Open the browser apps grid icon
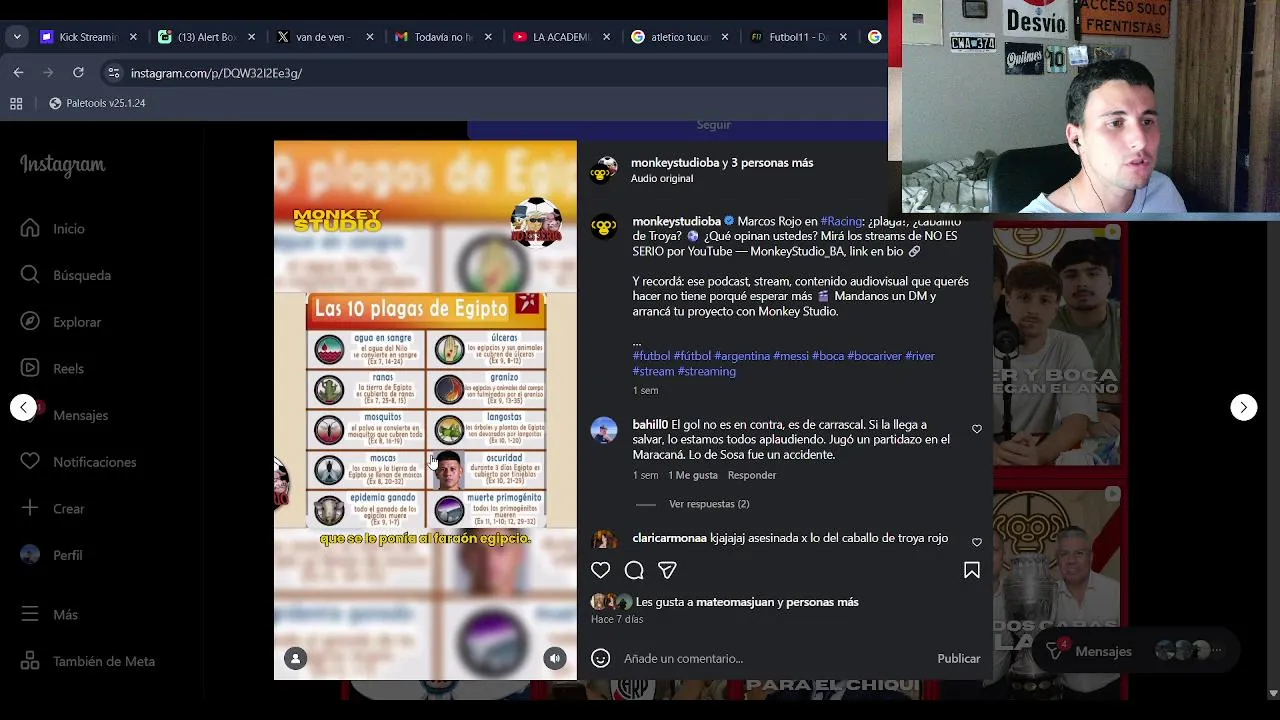The width and height of the screenshot is (1280, 720). (16, 103)
